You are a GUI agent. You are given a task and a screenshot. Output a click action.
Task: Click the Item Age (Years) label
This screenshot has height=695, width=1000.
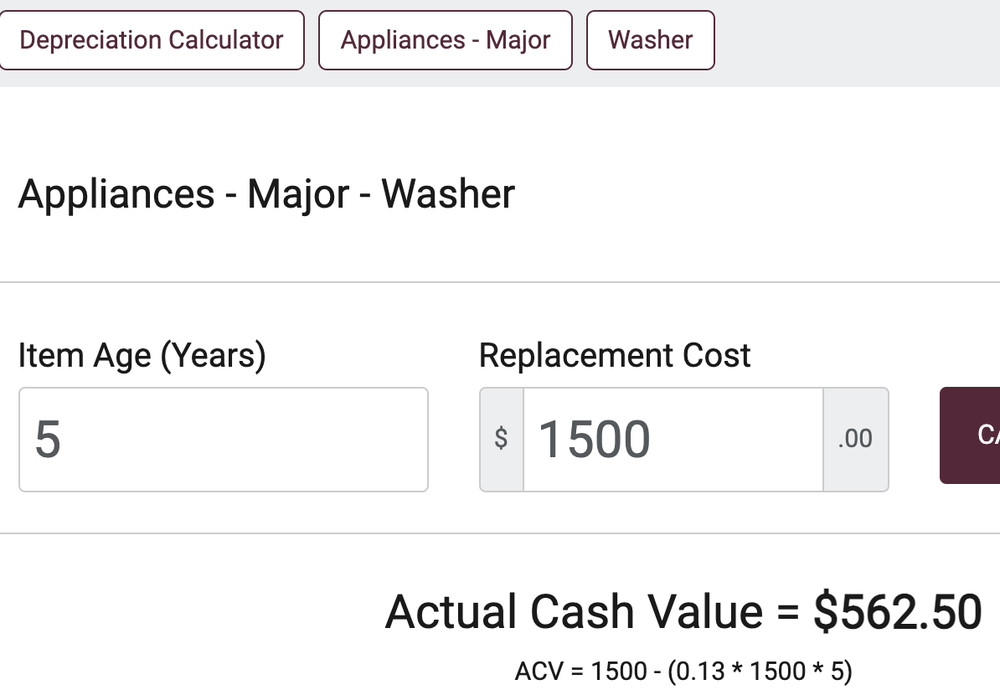(x=142, y=355)
